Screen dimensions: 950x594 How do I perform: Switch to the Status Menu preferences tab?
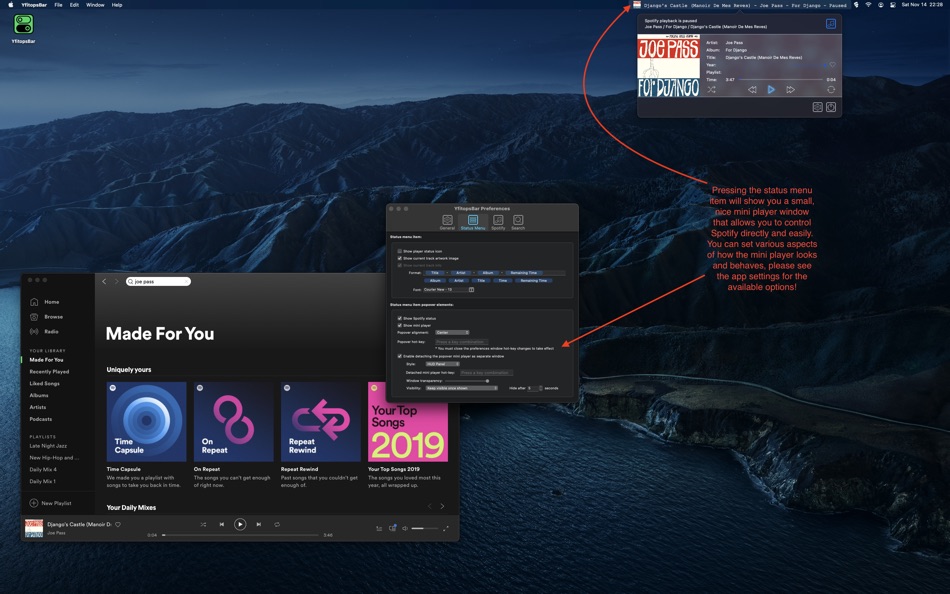coord(473,222)
